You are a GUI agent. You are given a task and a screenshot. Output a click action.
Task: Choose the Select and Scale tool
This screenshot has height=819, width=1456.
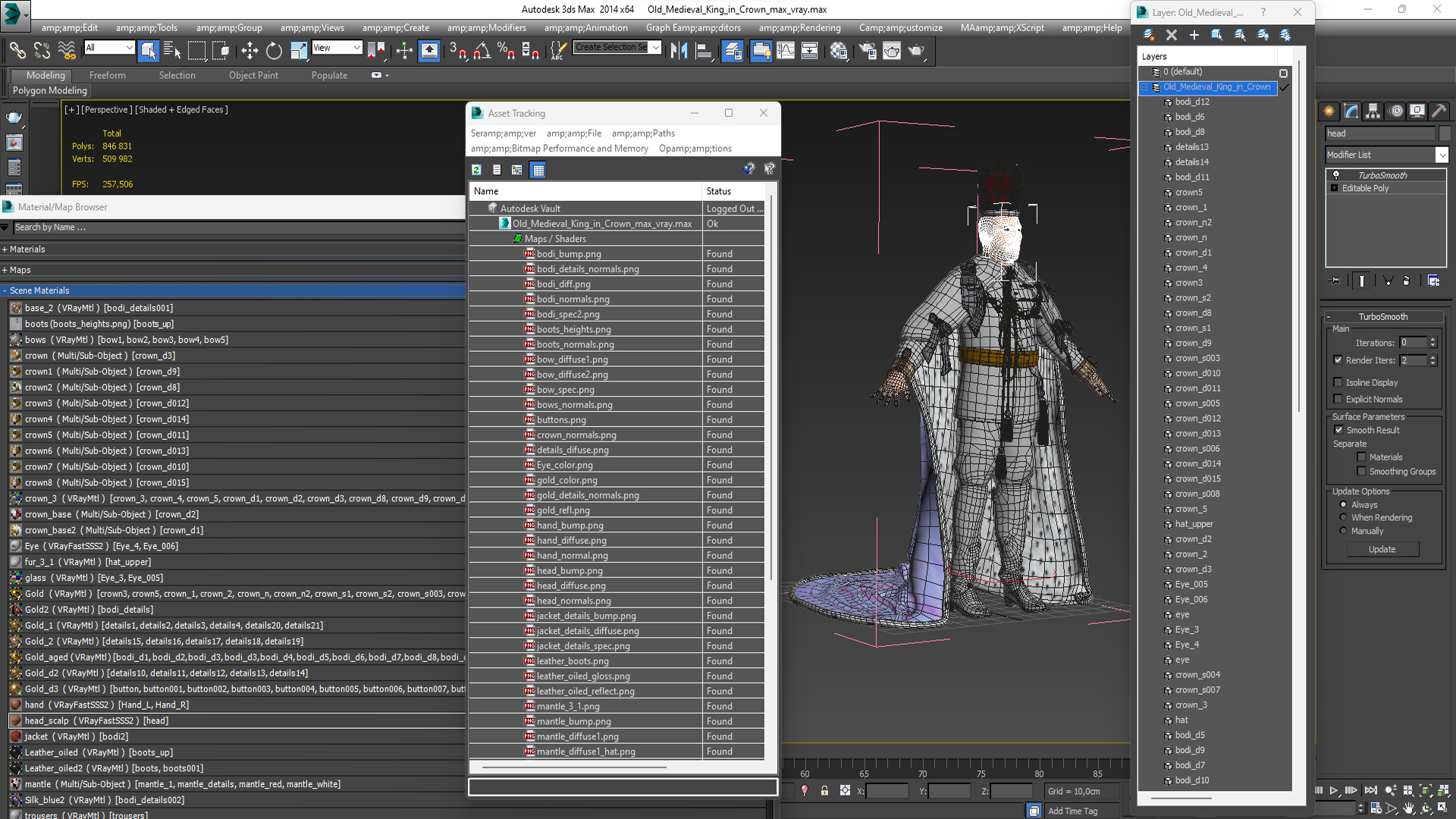click(x=299, y=50)
